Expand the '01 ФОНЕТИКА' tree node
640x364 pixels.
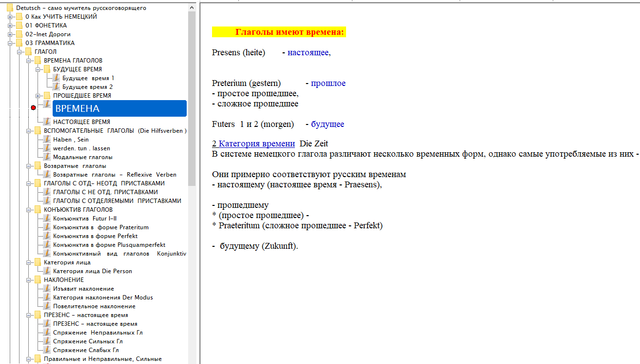click(10, 25)
